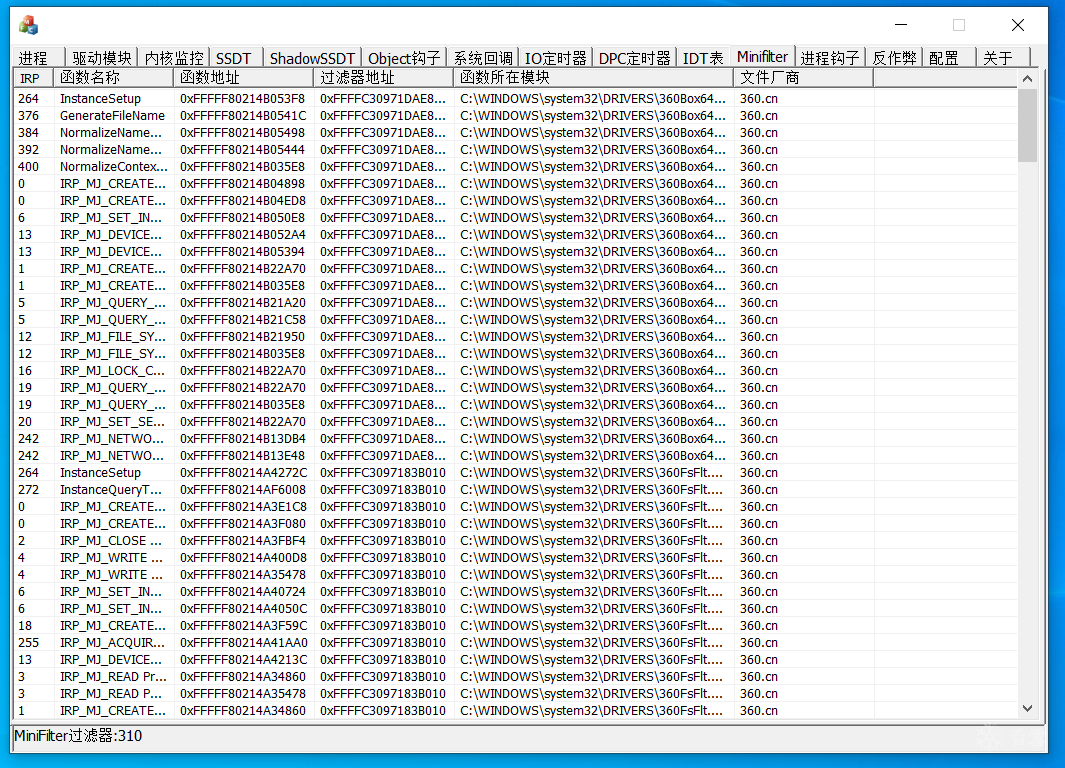
Task: Select row with address 0xFFFFF80214B052A4
Action: (x=515, y=234)
